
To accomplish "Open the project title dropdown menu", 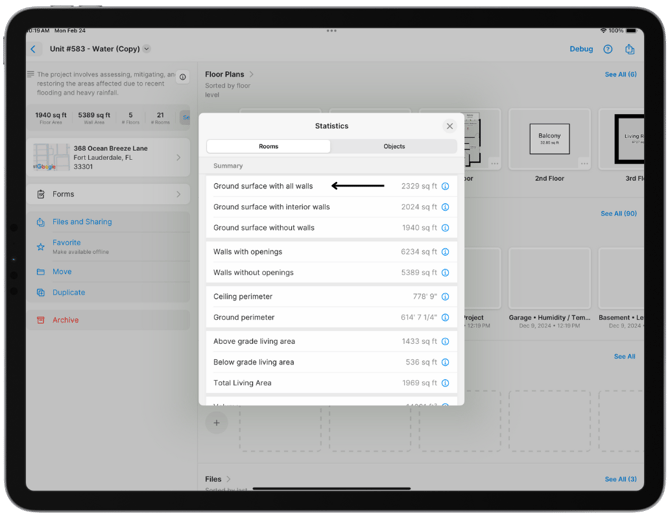I will (x=147, y=49).
